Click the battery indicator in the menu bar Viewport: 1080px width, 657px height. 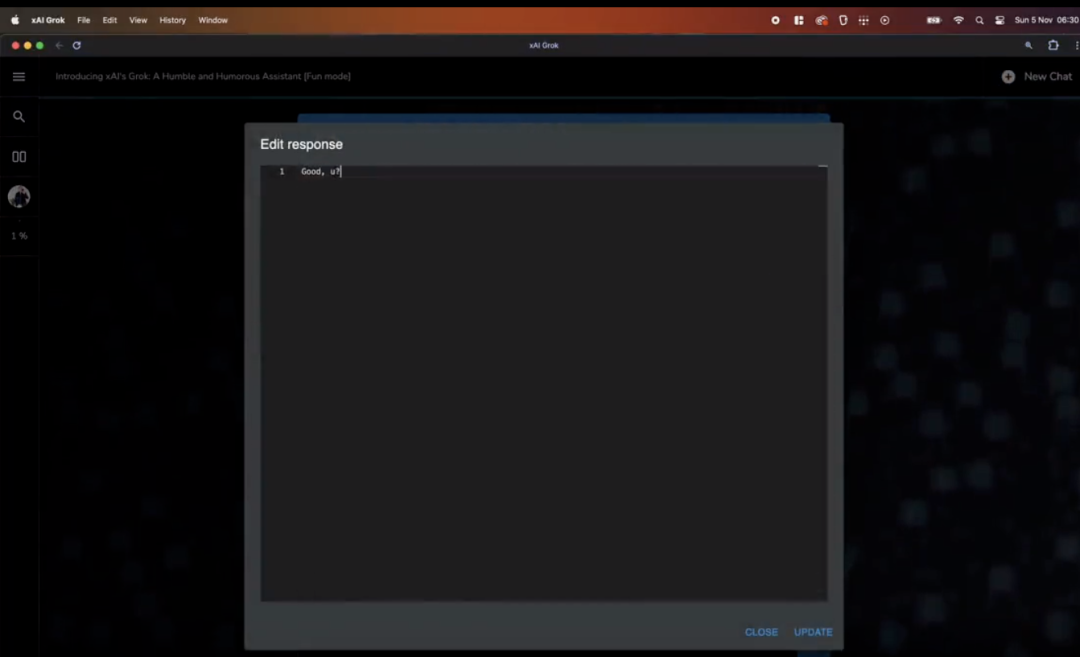click(933, 20)
